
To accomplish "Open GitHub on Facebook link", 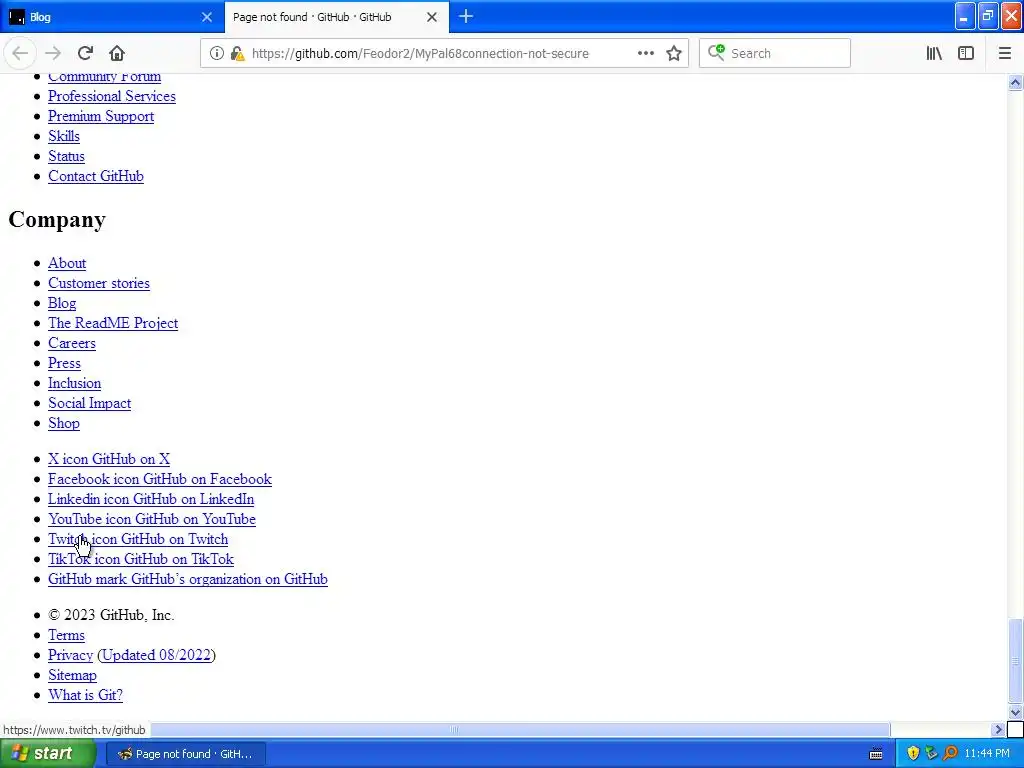I will pos(160,479).
